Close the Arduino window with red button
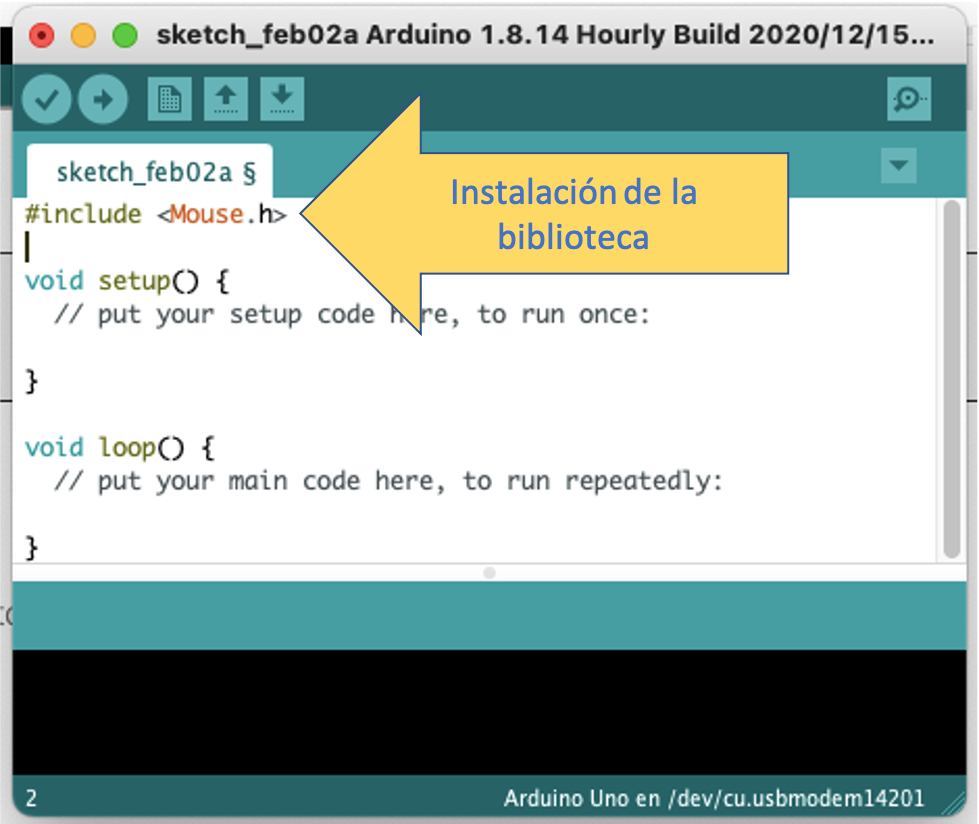 pos(42,36)
